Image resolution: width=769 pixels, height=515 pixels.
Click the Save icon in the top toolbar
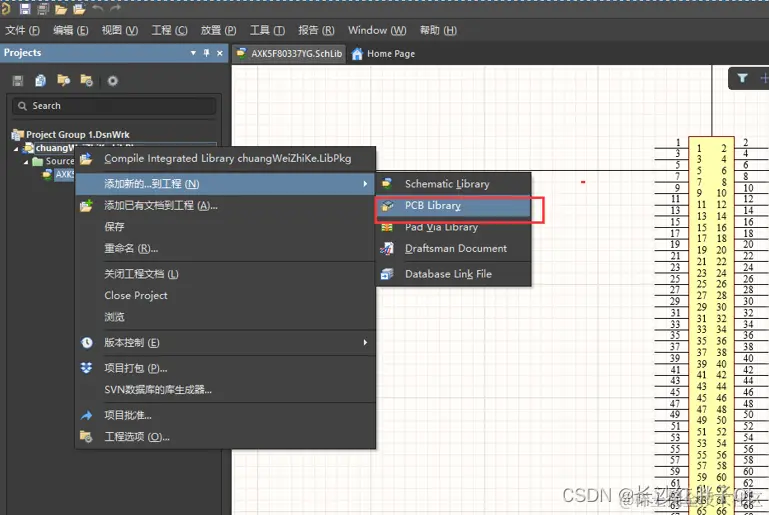25,8
